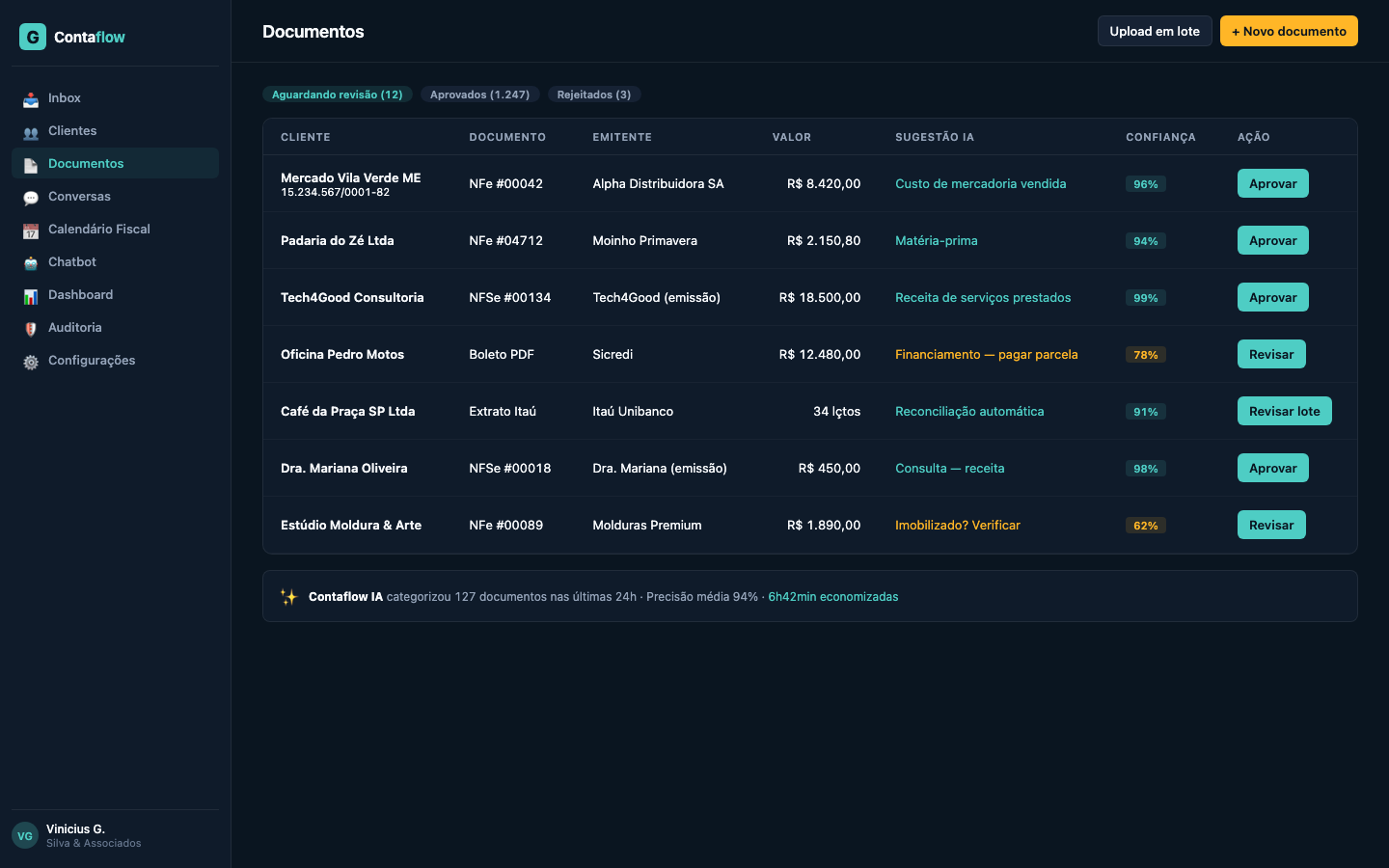Select the Auditoria shield icon
Viewport: 1389px width, 868px height.
(x=29, y=327)
